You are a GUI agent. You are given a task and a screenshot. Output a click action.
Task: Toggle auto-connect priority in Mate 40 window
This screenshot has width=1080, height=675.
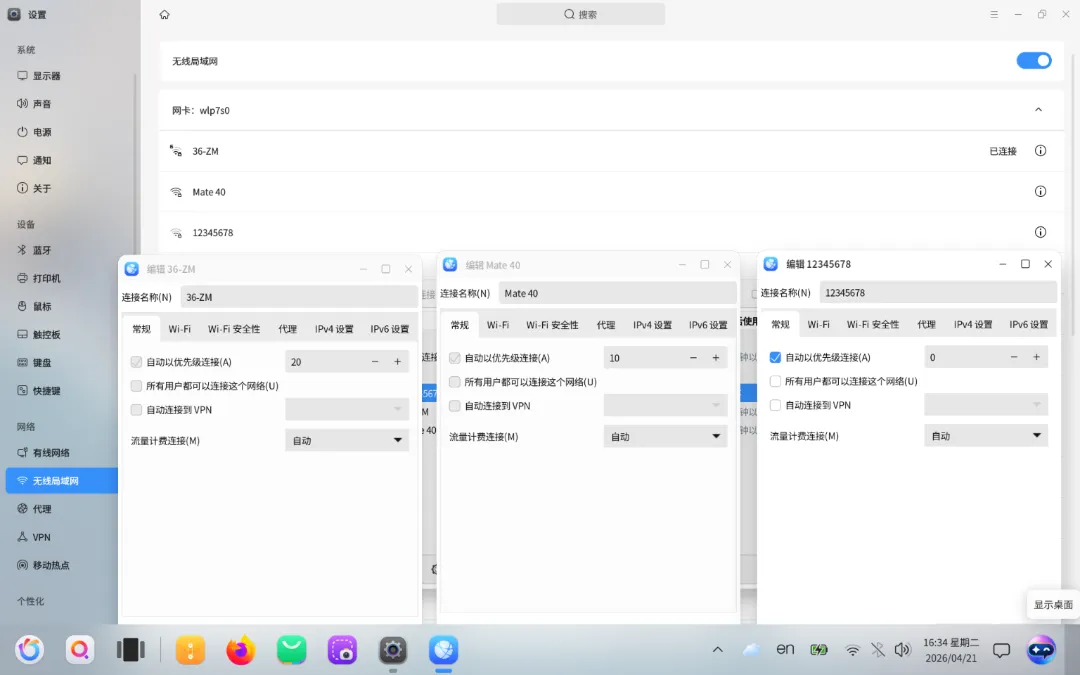(455, 358)
